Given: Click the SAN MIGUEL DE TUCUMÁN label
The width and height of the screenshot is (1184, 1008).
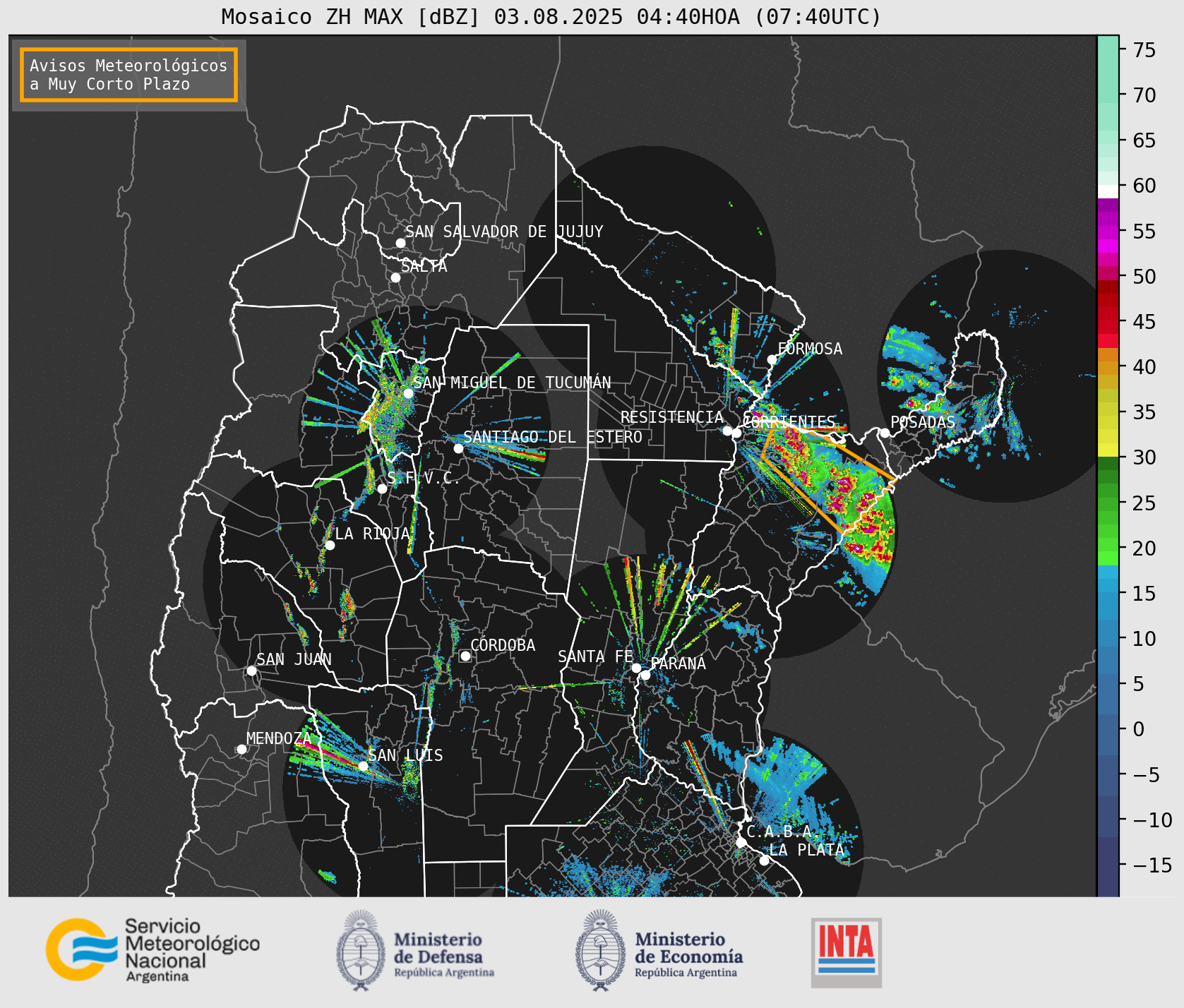Looking at the screenshot, I should (x=512, y=383).
